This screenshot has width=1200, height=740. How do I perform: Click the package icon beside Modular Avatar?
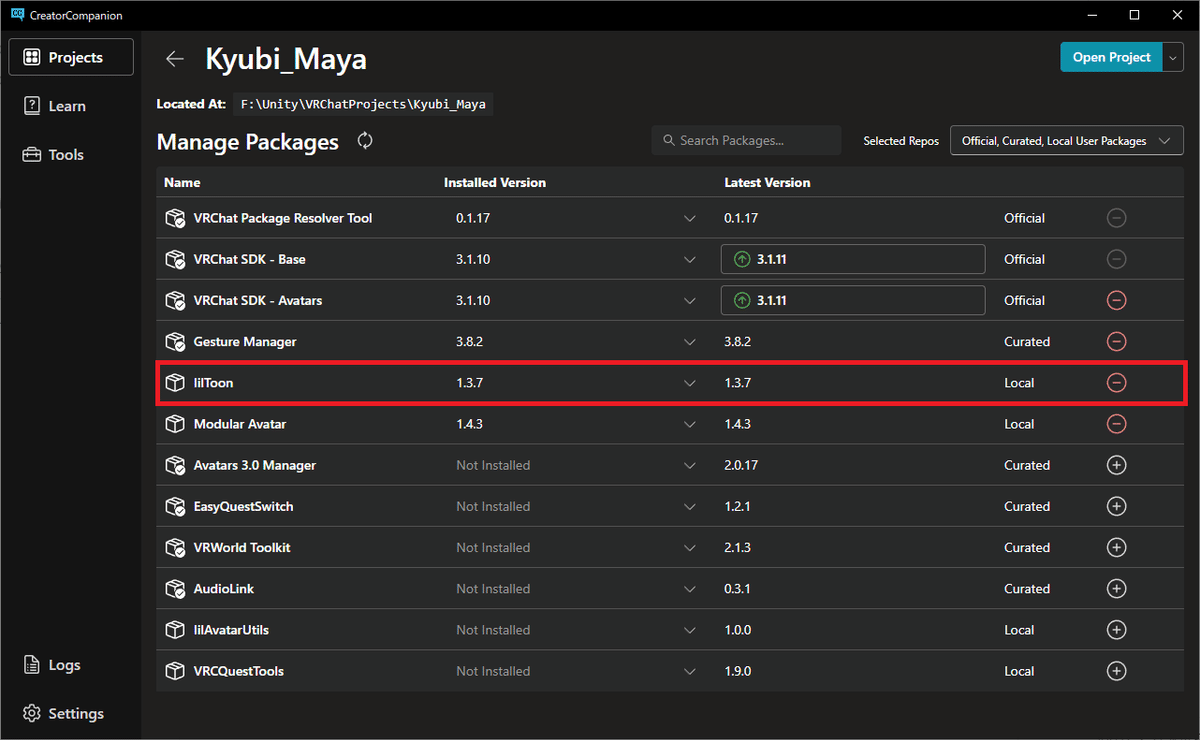point(175,424)
